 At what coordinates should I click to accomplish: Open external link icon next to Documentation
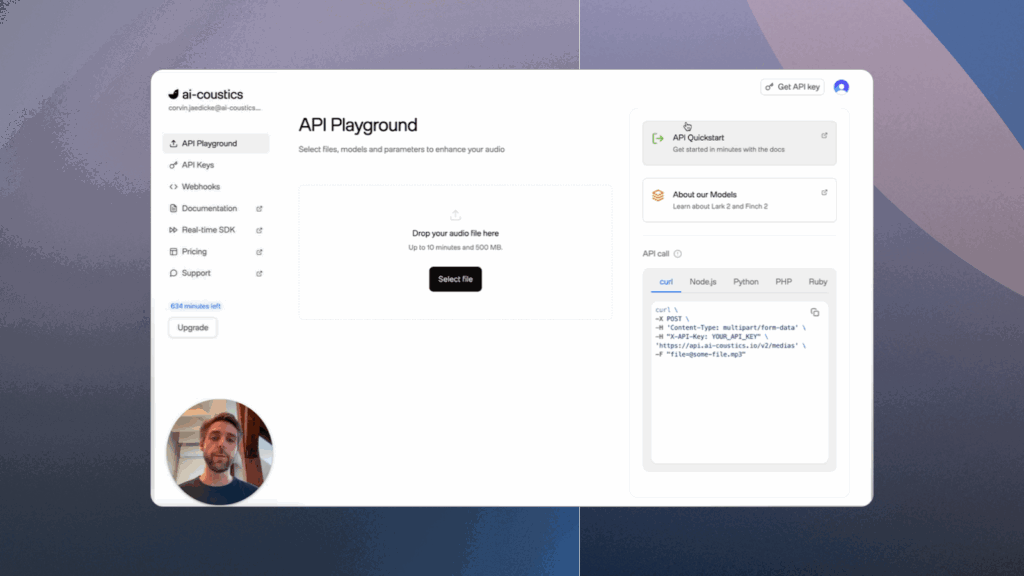coord(259,209)
